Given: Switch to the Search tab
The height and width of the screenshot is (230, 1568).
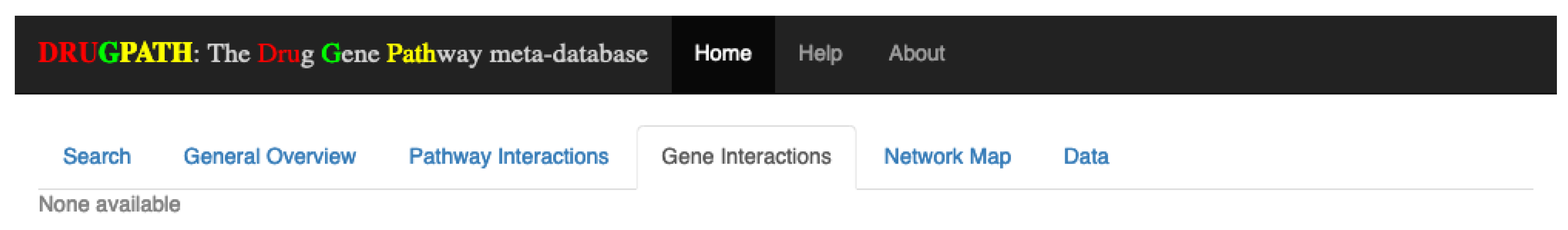Looking at the screenshot, I should tap(97, 157).
